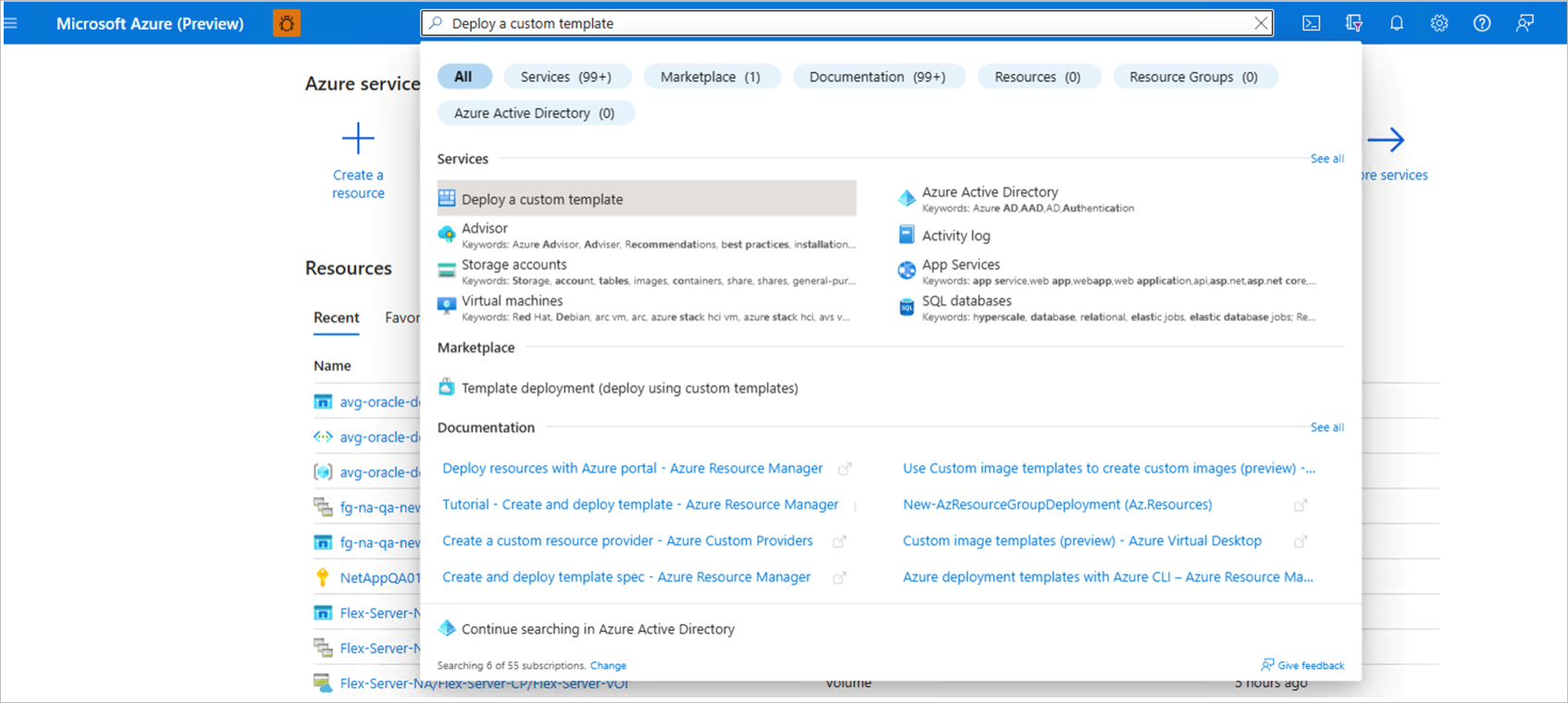1568x703 pixels.
Task: Click the Advisor service icon
Action: pos(447,235)
